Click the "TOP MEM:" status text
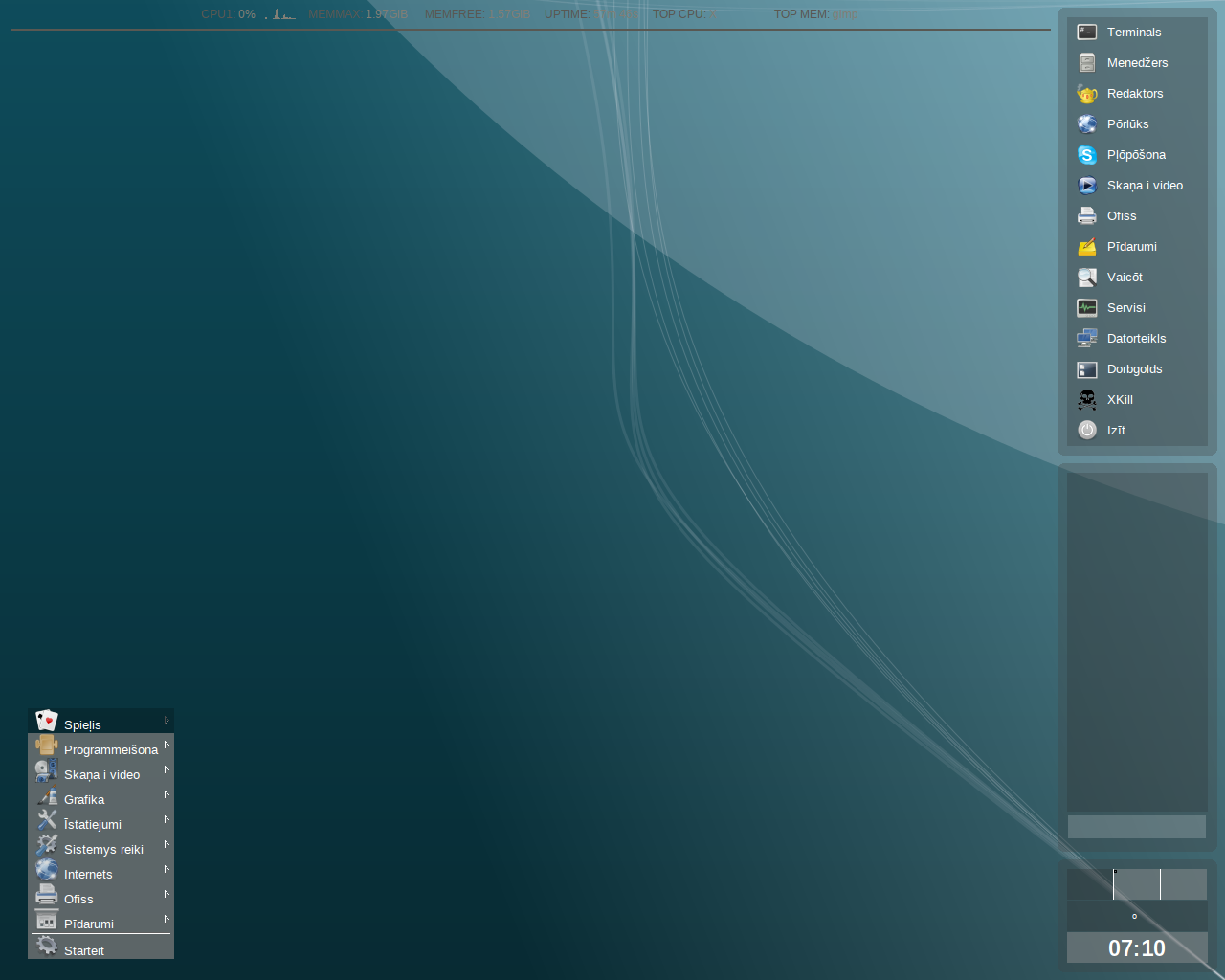1225x980 pixels. pos(801,14)
